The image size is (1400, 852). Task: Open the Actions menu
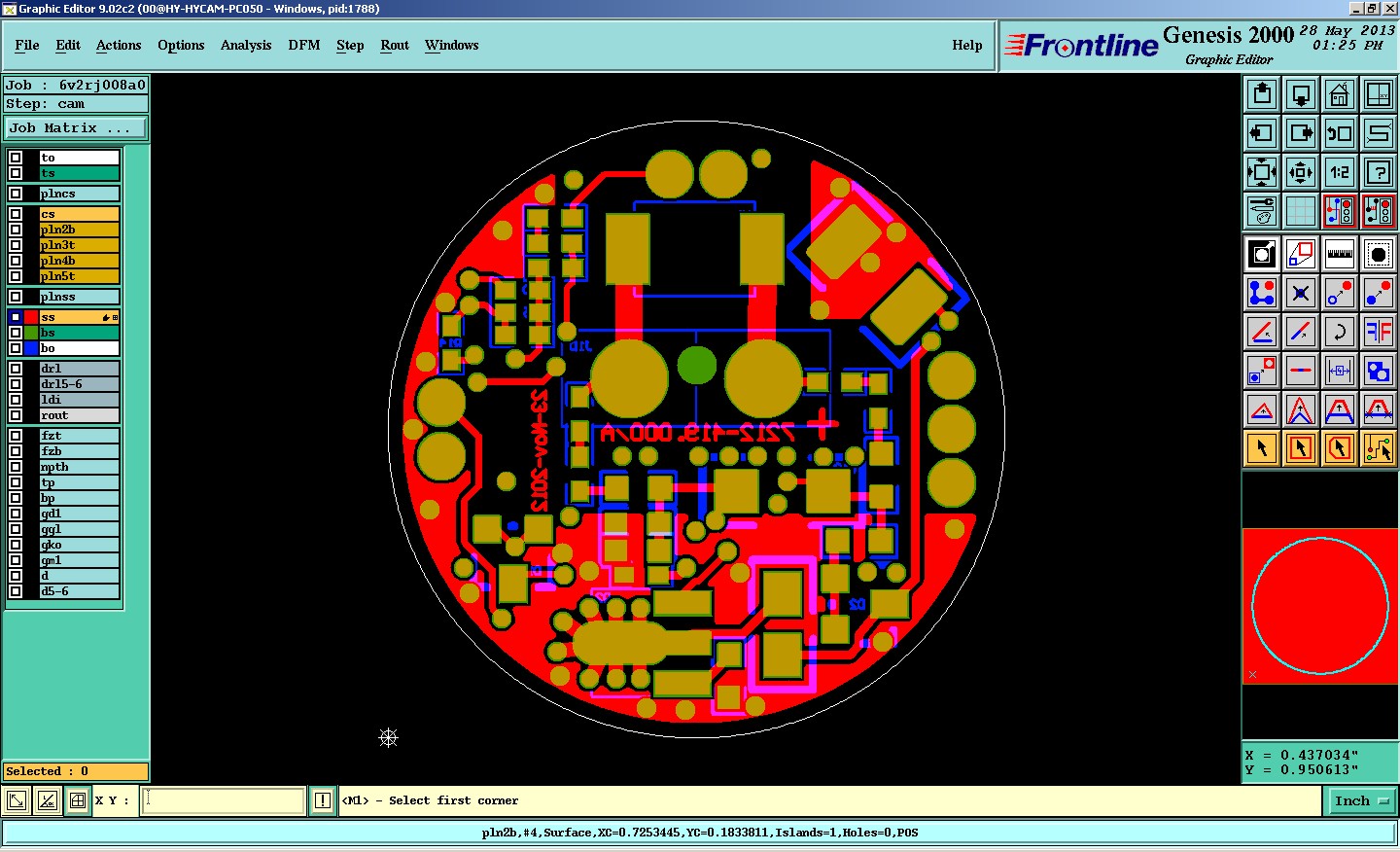tap(119, 45)
